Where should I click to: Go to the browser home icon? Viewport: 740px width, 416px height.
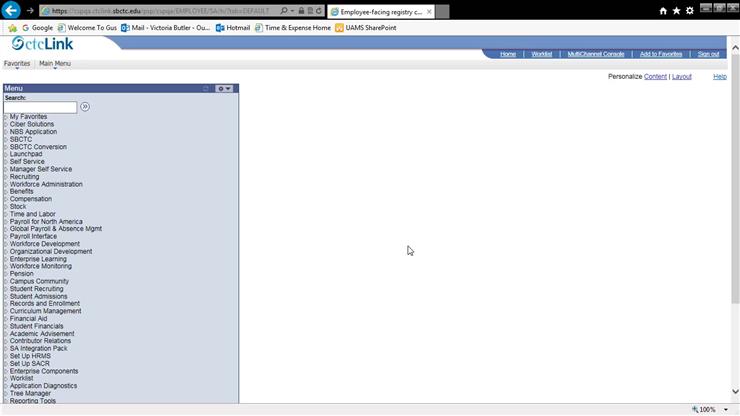(663, 10)
